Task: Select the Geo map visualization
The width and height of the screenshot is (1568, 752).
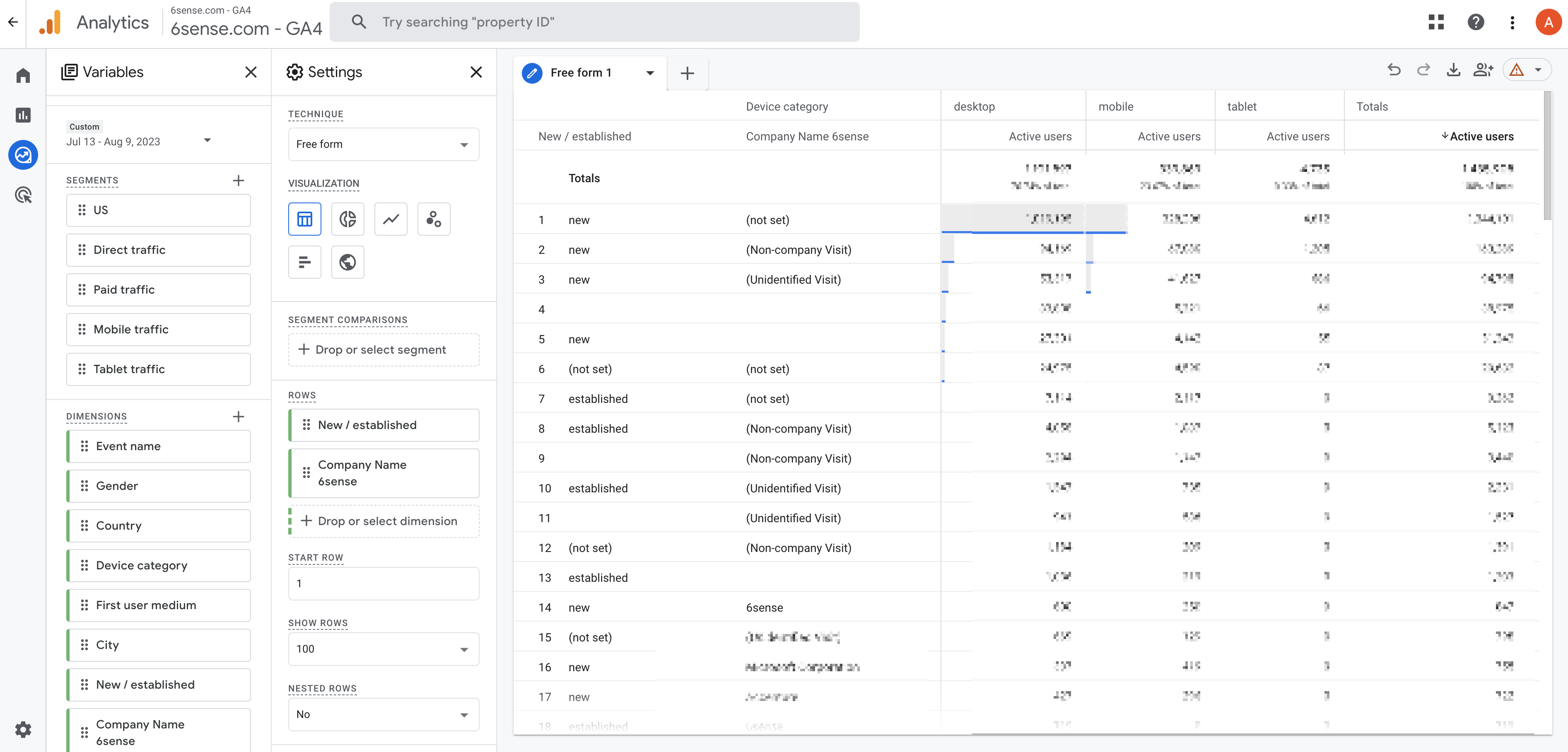Action: tap(347, 262)
